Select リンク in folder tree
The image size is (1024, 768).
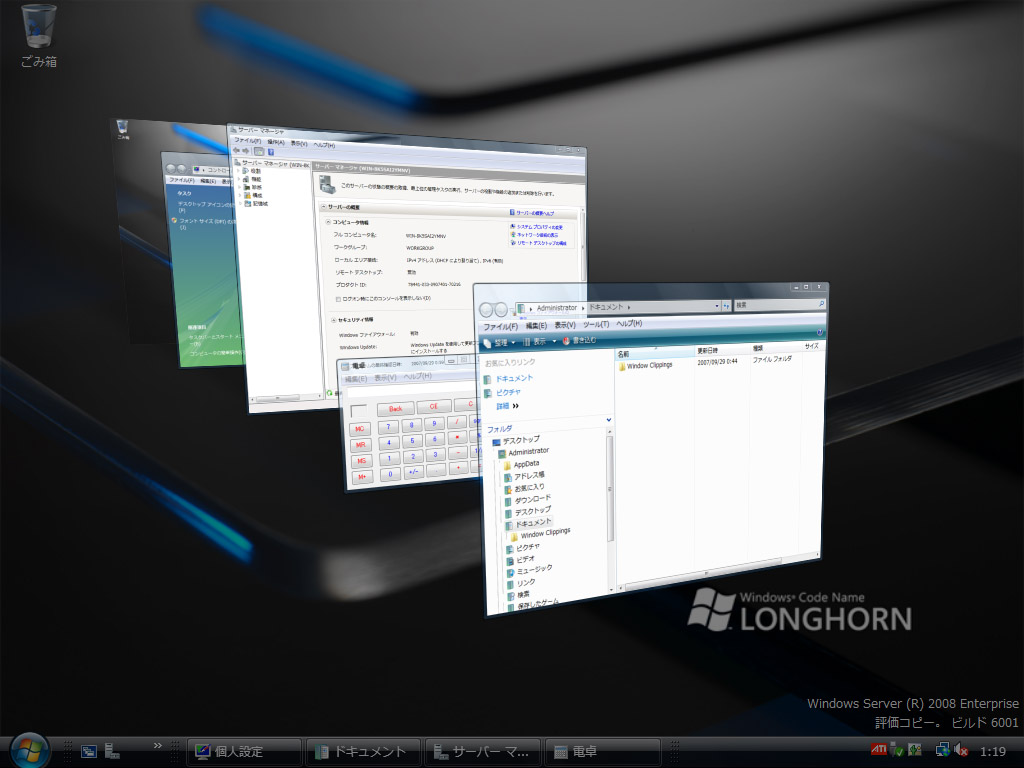pos(522,583)
